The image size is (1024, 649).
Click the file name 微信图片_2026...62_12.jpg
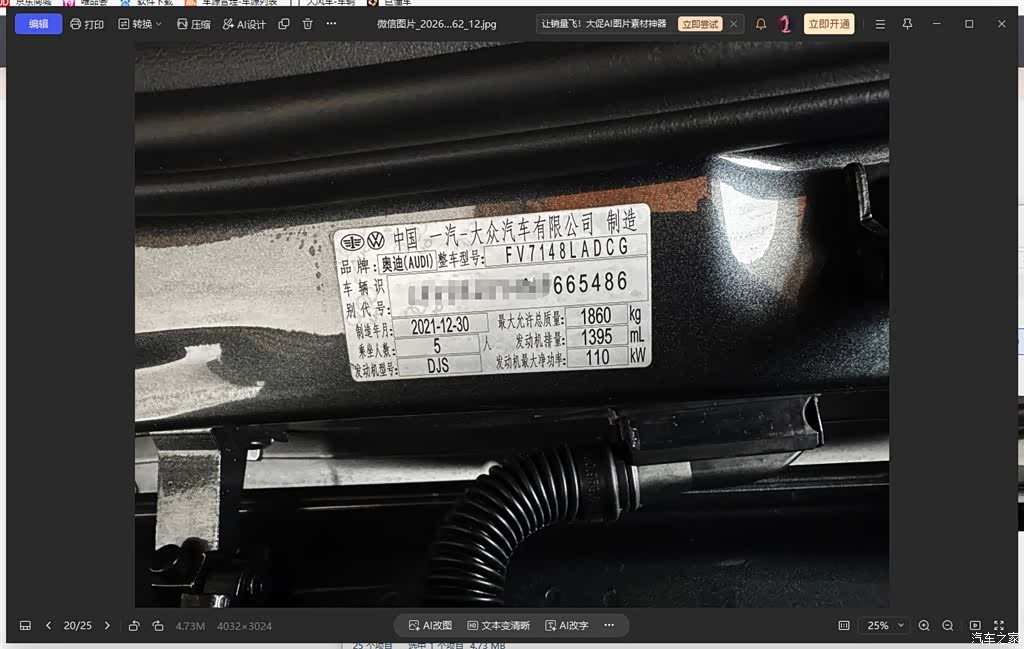pos(437,24)
